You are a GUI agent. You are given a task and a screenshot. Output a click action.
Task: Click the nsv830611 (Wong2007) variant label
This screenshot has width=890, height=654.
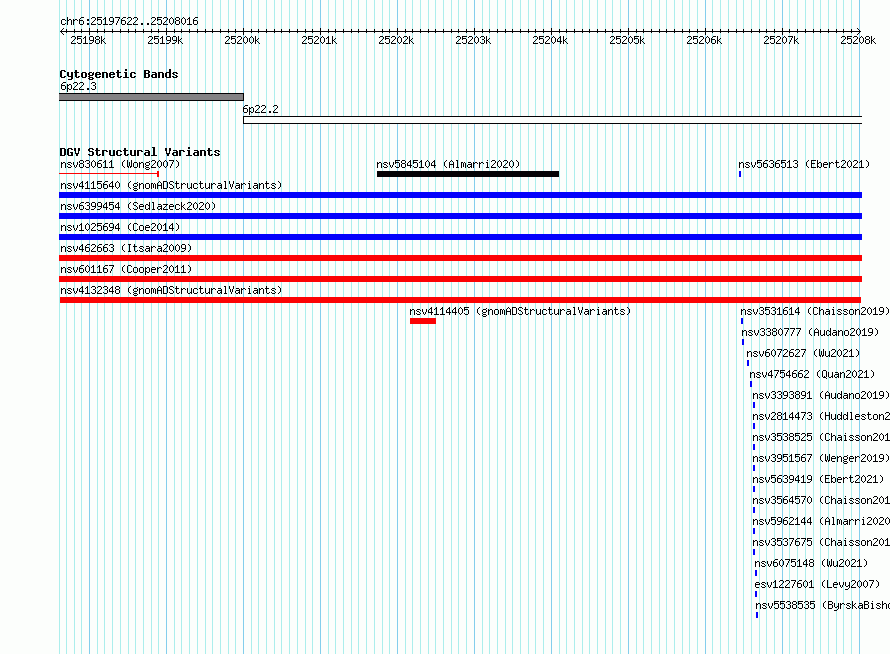tap(120, 164)
